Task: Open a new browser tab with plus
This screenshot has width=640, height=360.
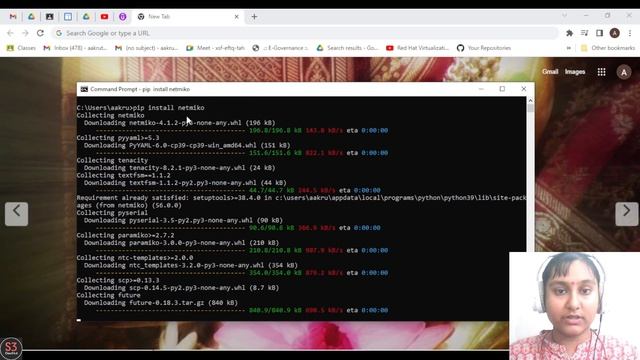Action: pyautogui.click(x=254, y=17)
